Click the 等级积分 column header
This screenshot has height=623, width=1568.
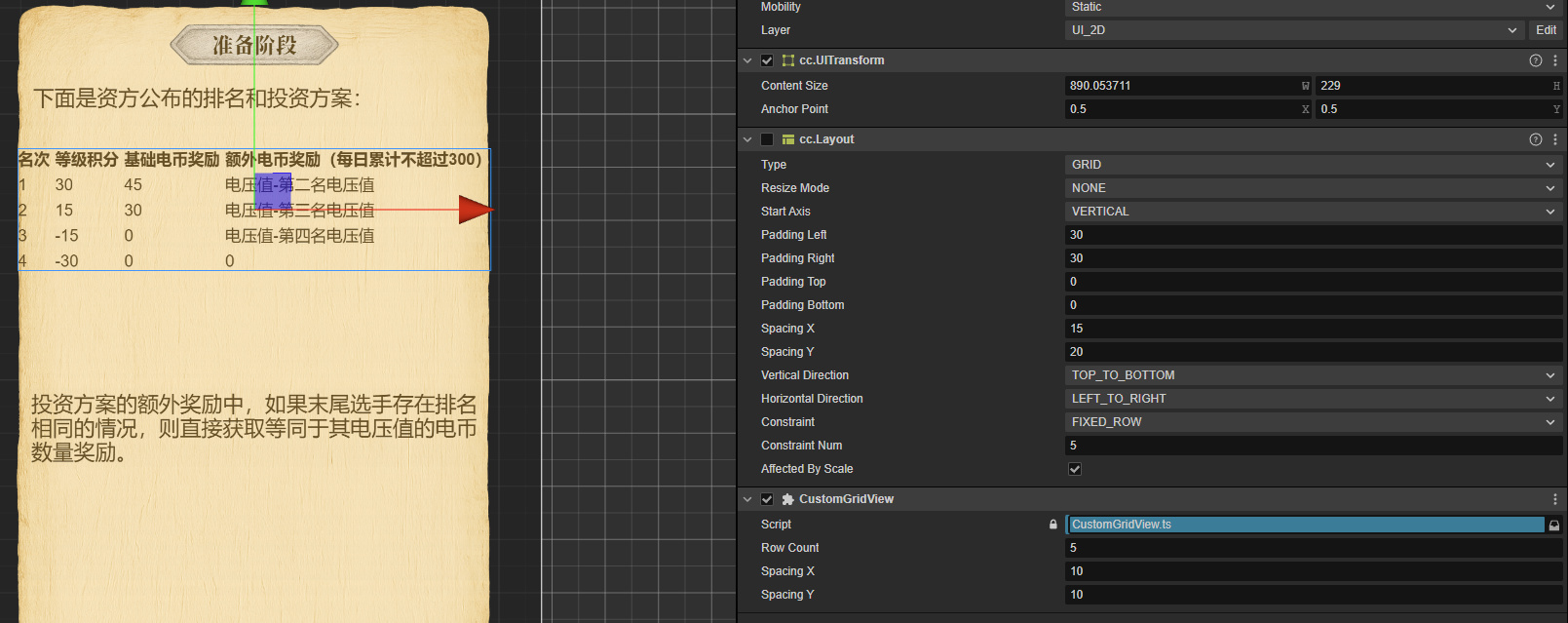pos(87,159)
